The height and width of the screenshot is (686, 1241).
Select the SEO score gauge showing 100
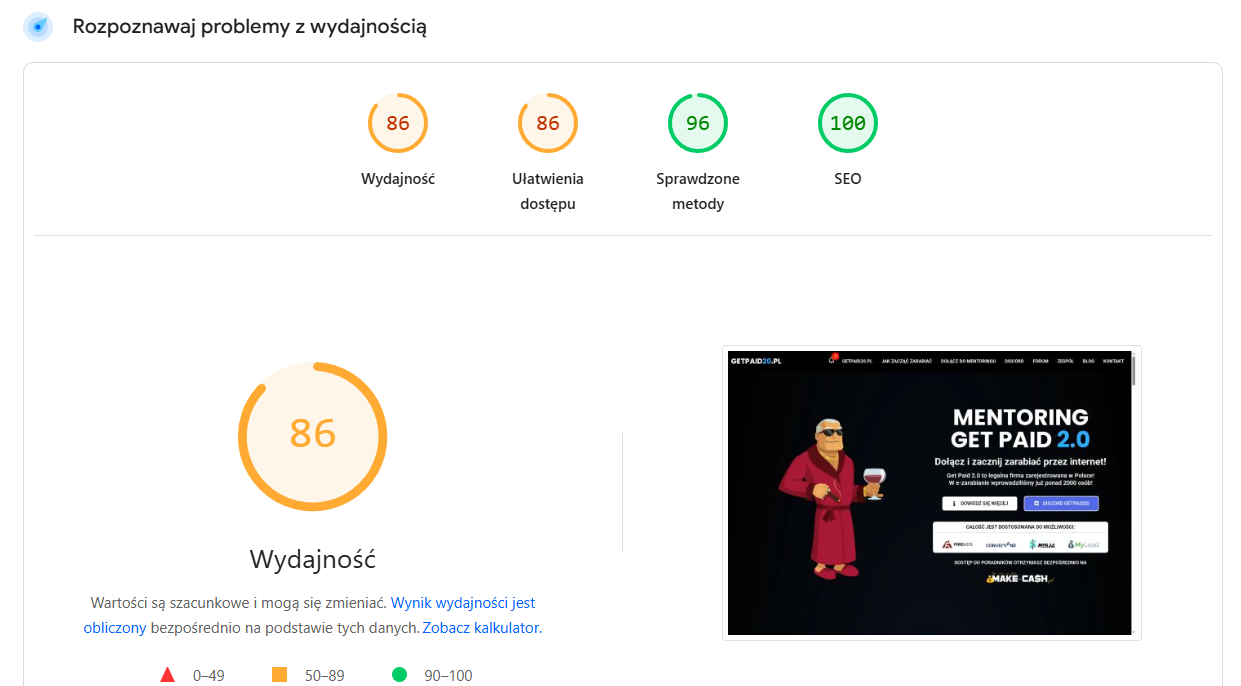(x=848, y=124)
